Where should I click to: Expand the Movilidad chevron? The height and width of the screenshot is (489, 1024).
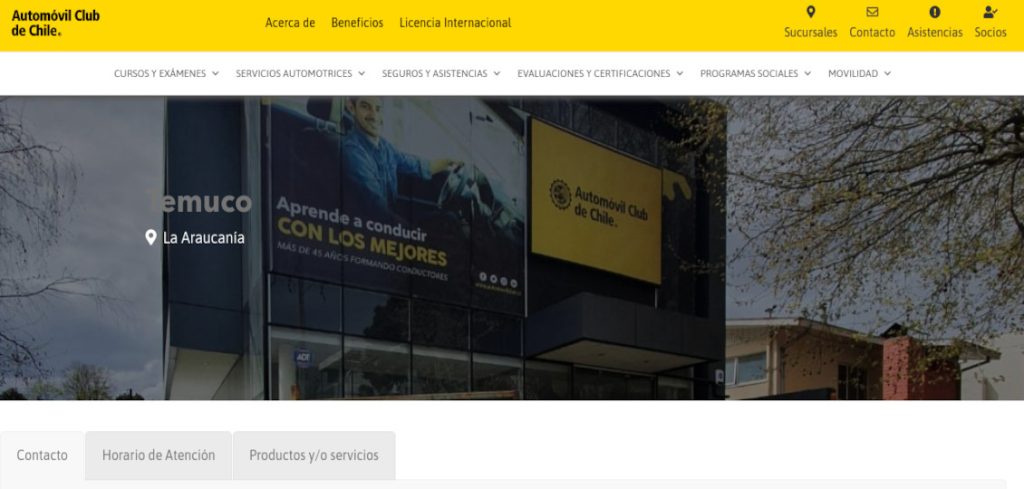click(x=887, y=74)
